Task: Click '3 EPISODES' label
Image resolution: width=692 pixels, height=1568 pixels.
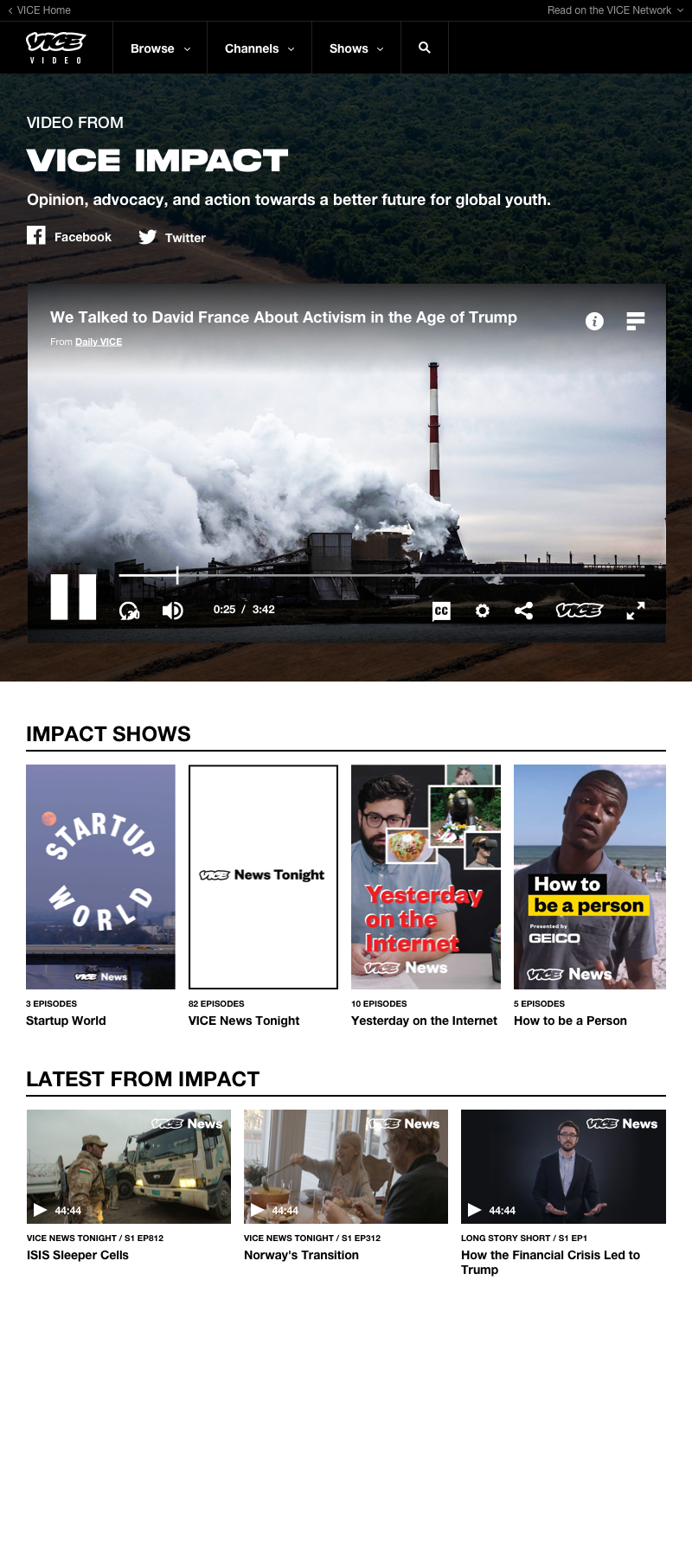Action: point(51,1003)
